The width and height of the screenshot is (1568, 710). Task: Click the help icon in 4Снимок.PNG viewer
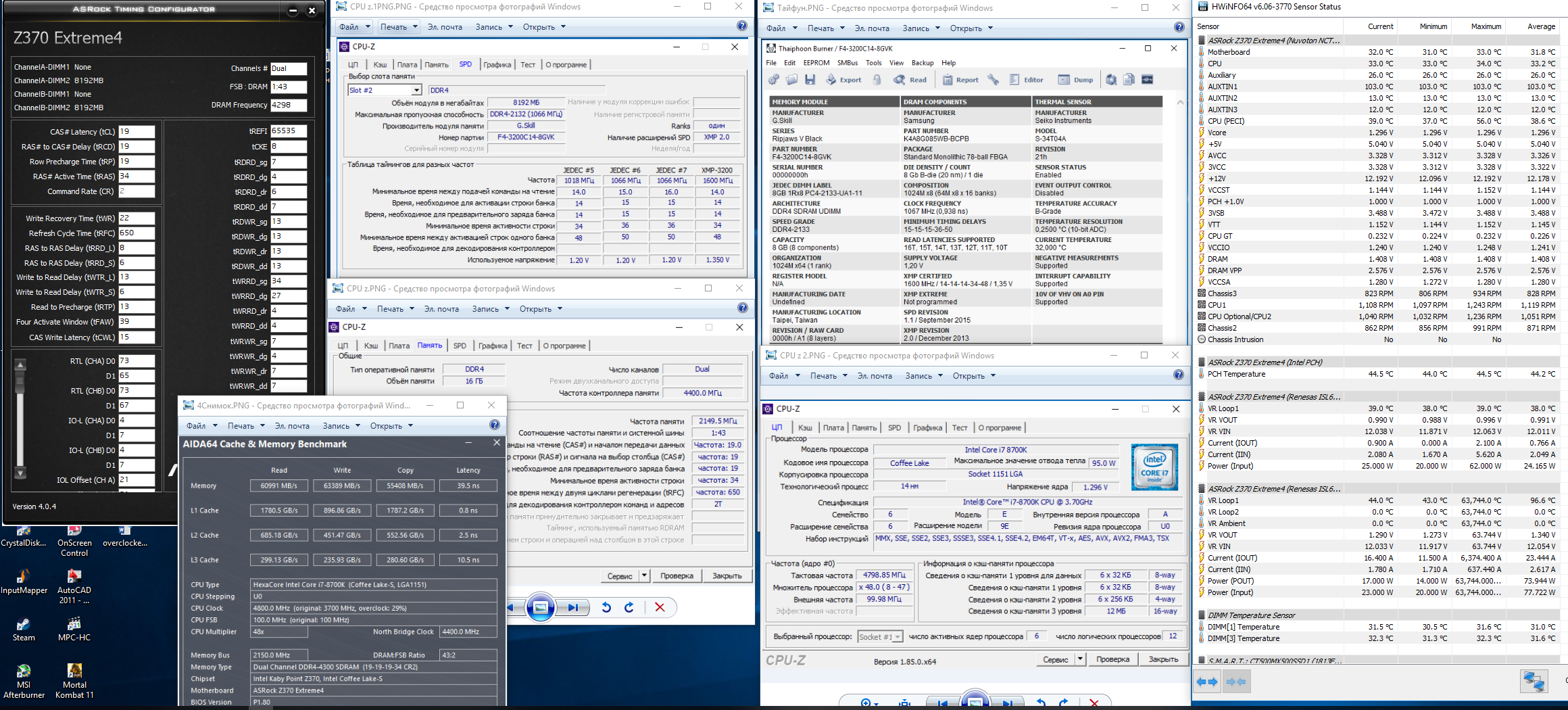pos(495,425)
